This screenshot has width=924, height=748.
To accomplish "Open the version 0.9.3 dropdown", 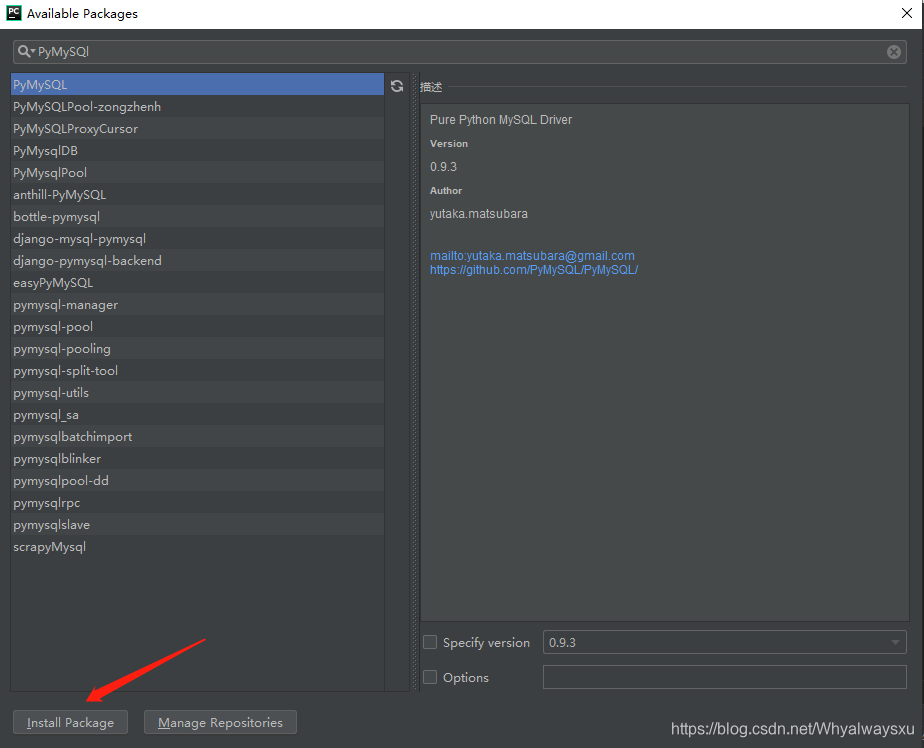I will pyautogui.click(x=724, y=642).
